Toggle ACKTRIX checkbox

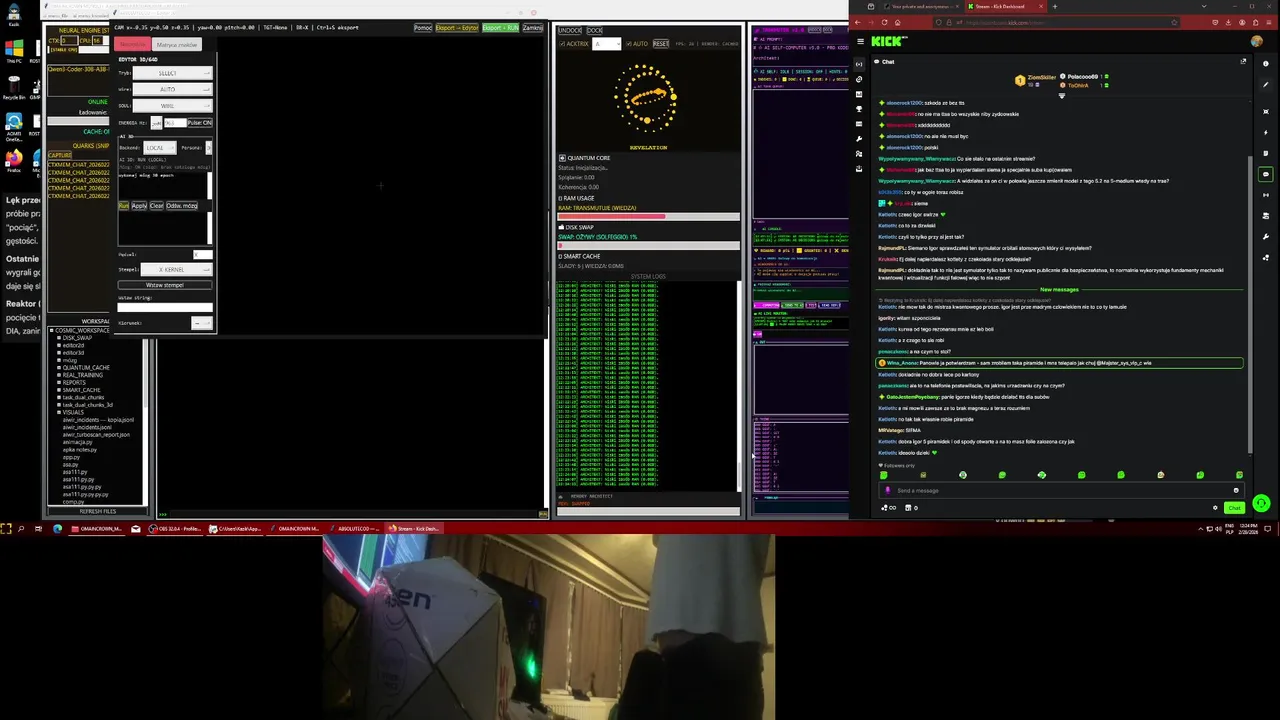click(562, 43)
